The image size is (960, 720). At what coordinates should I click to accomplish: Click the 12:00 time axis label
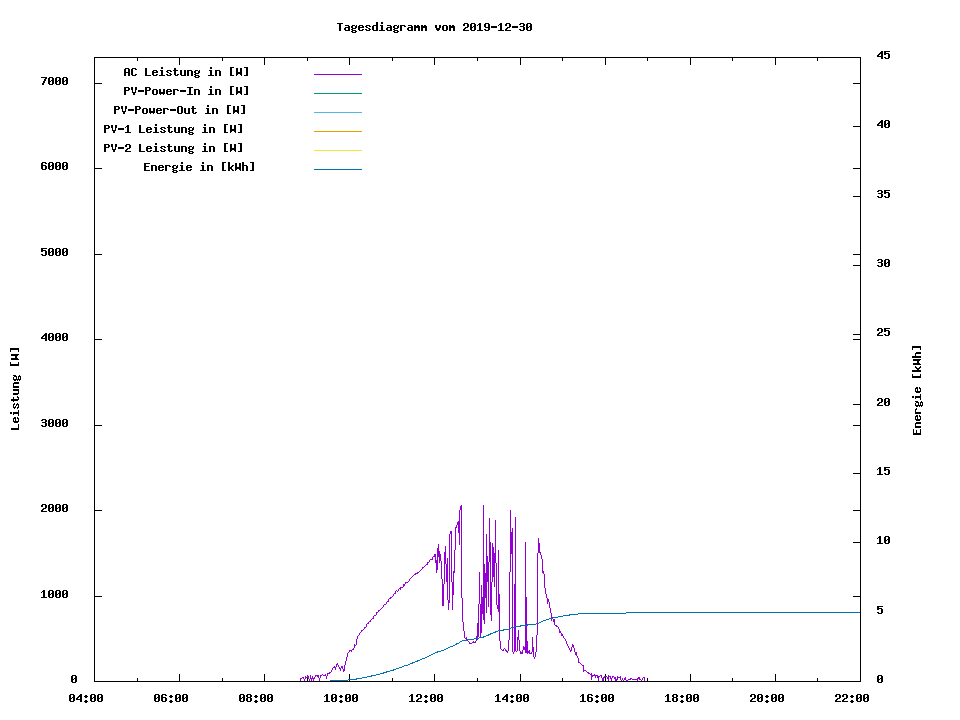click(x=427, y=698)
